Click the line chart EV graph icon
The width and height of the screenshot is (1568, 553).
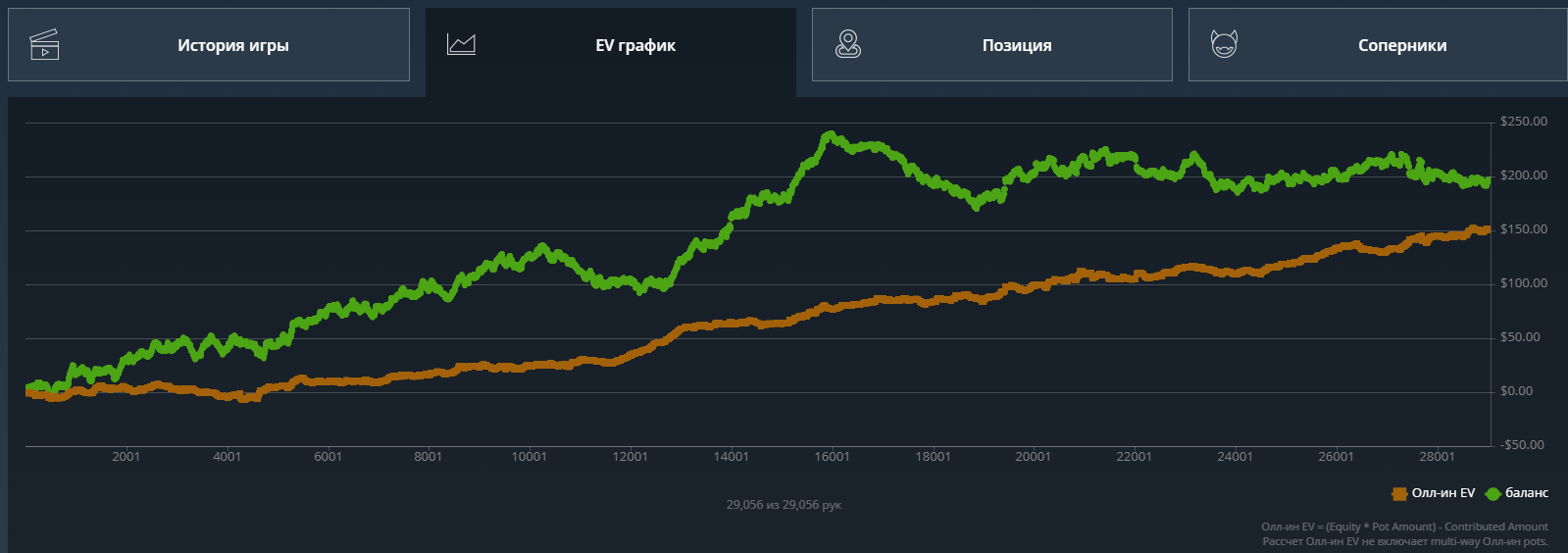coord(461,44)
